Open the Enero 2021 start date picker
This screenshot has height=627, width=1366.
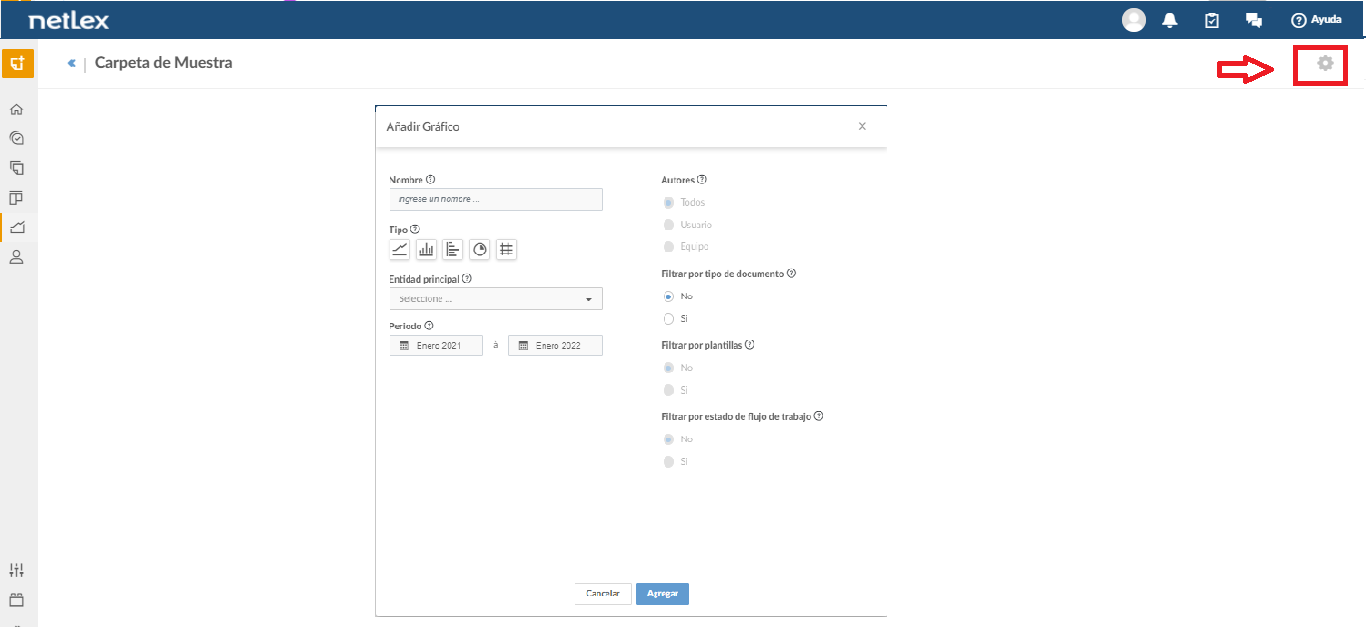click(436, 345)
